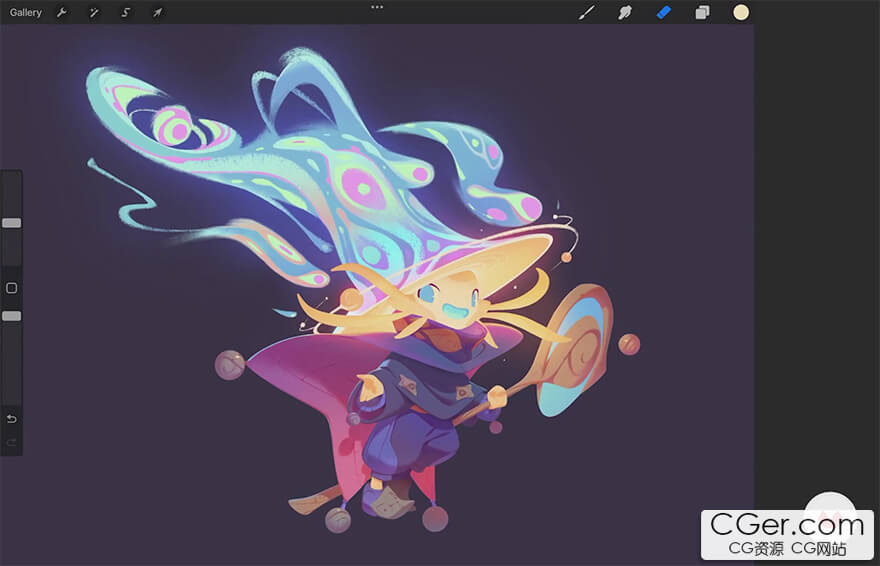The image size is (880, 566).
Task: Select the Paint brush tool
Action: click(x=586, y=12)
